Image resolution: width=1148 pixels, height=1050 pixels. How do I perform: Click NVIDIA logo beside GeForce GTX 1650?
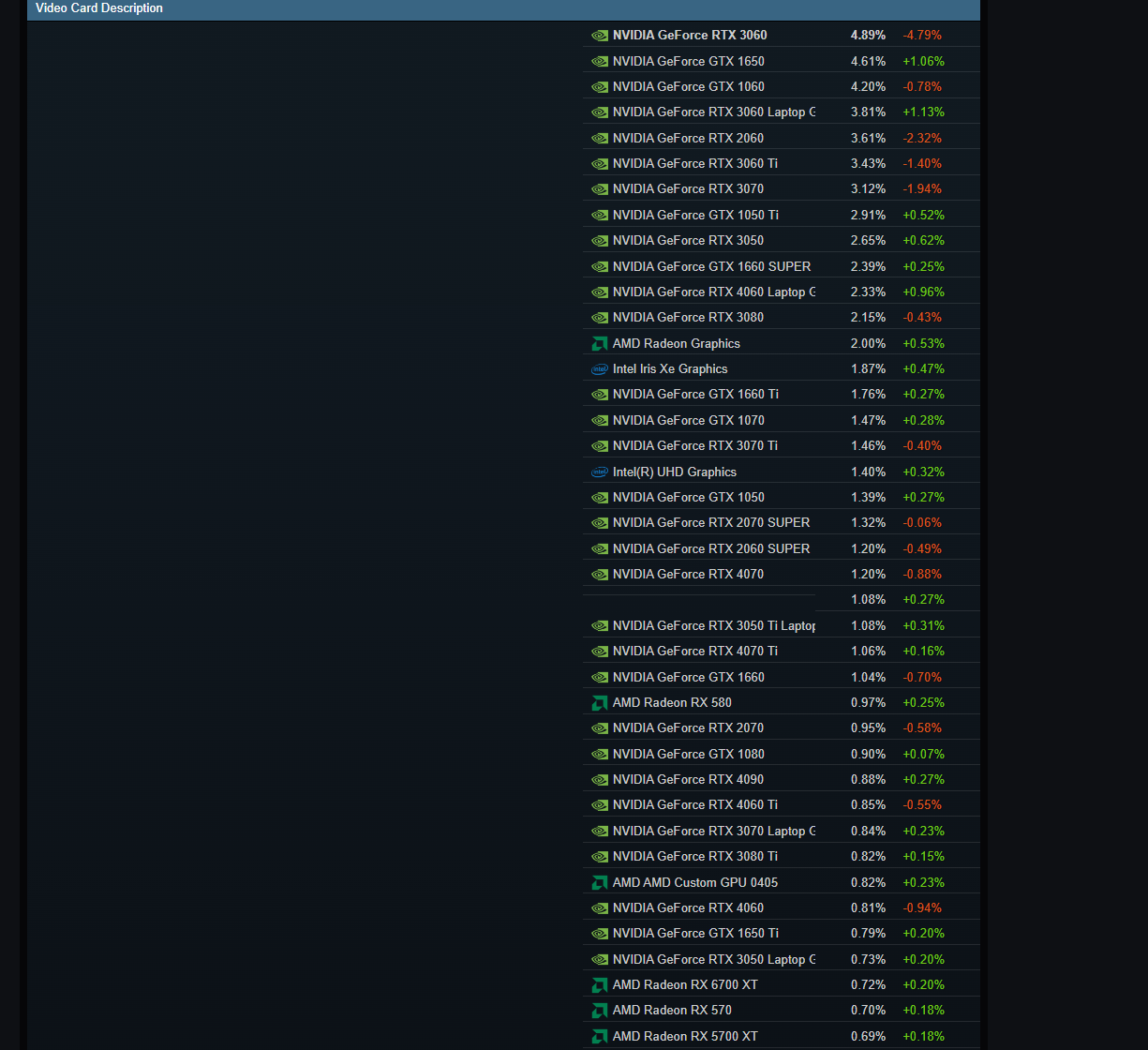[600, 62]
